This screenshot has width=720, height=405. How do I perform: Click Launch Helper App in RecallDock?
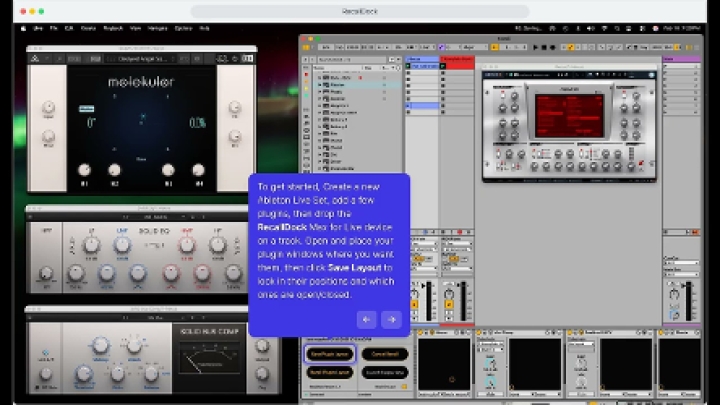pyautogui.click(x=385, y=372)
